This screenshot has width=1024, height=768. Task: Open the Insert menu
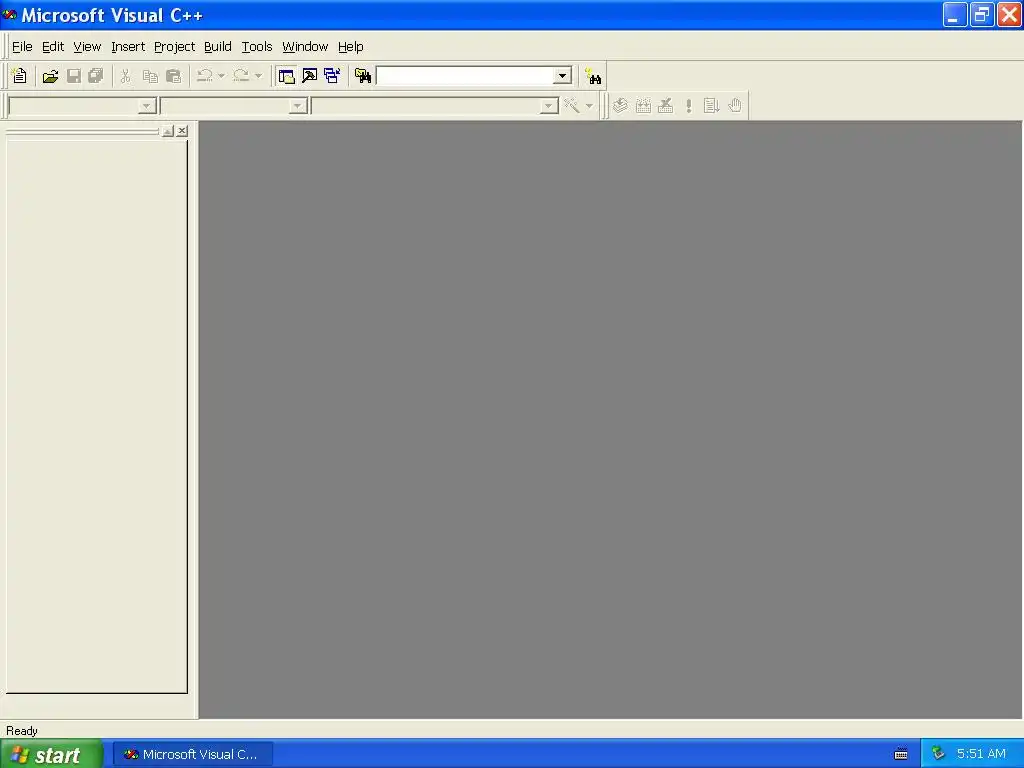tap(128, 46)
